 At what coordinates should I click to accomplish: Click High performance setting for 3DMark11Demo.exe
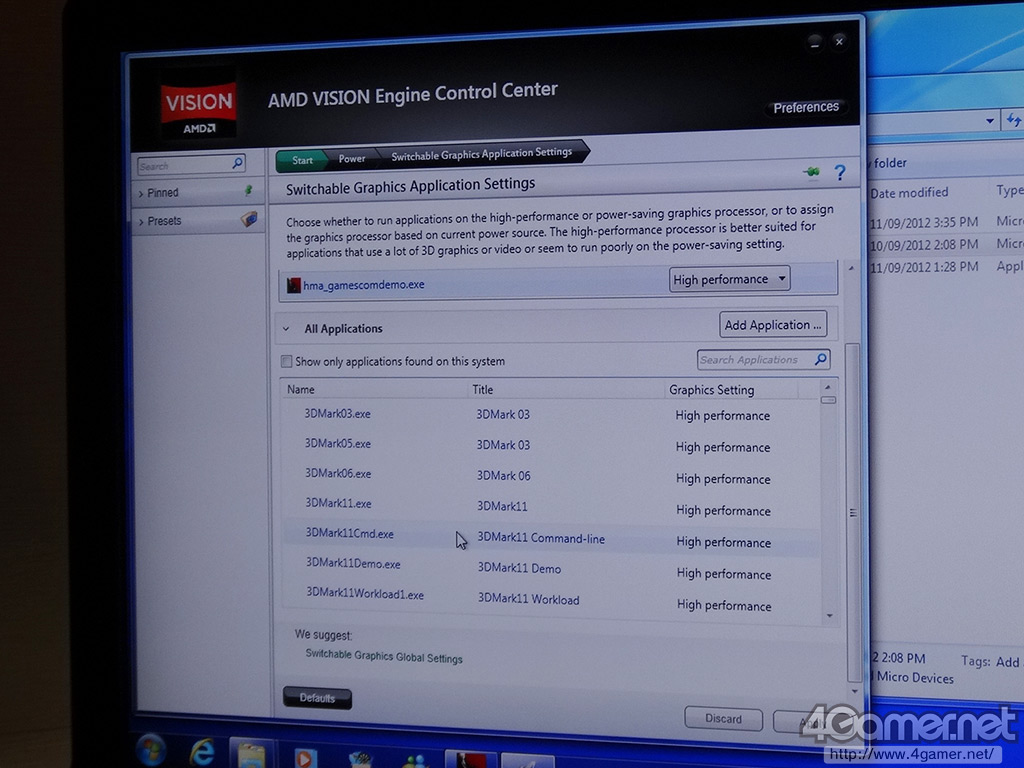(x=724, y=573)
